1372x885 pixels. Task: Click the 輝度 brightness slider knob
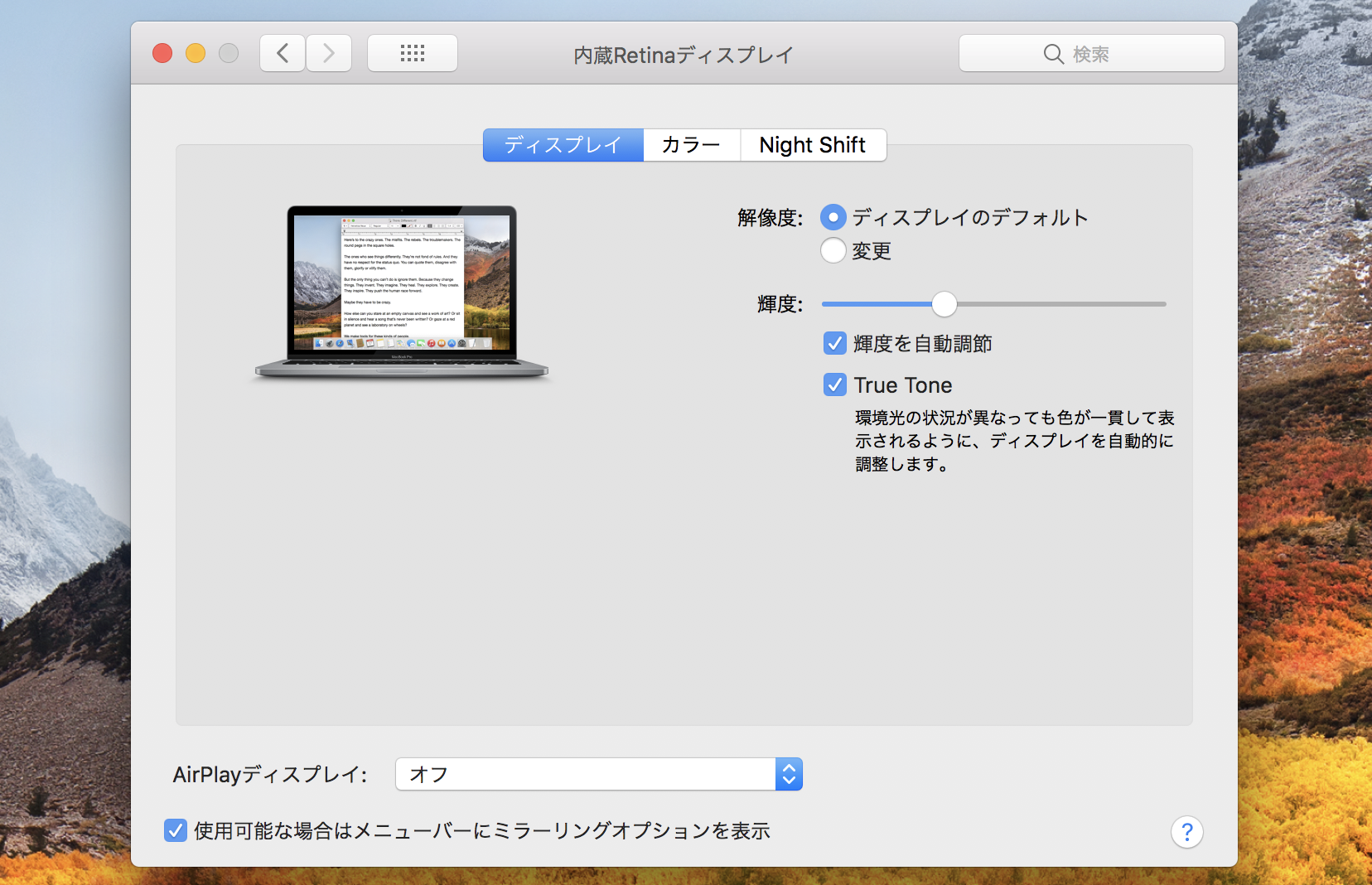[x=944, y=304]
